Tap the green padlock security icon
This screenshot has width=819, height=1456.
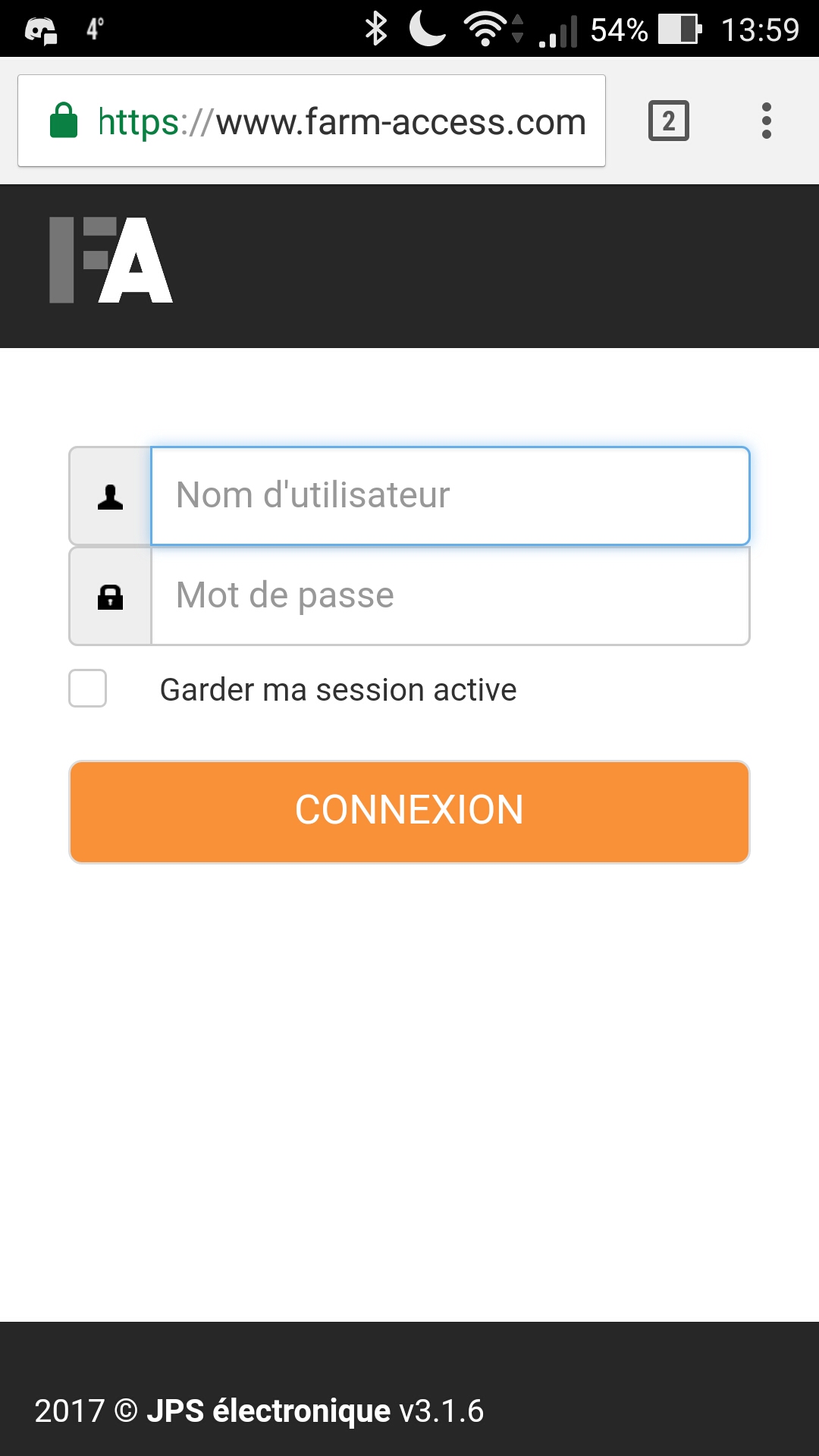coord(64,121)
